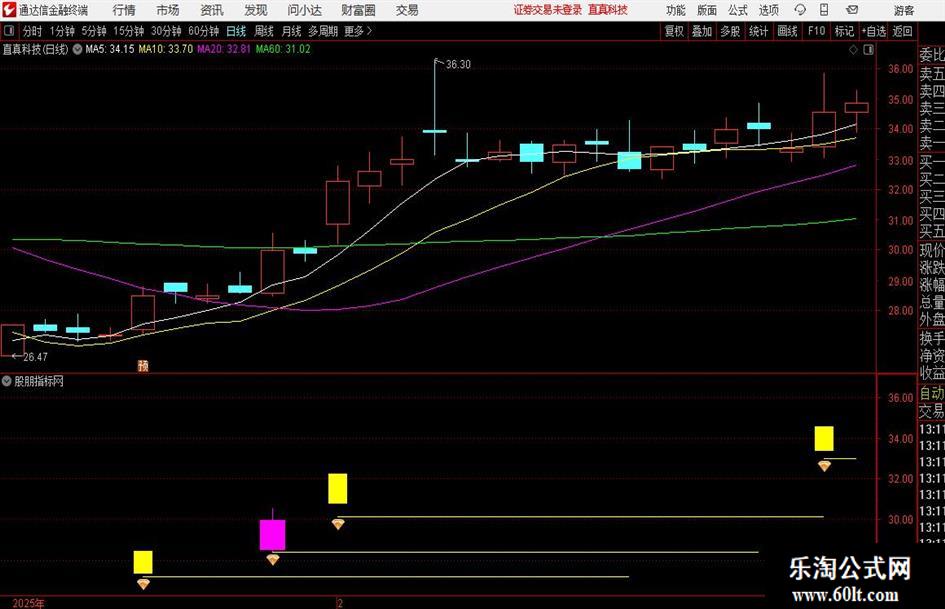Click the diamond icon under middle yellow bar
The width and height of the screenshot is (945, 609).
point(338,525)
